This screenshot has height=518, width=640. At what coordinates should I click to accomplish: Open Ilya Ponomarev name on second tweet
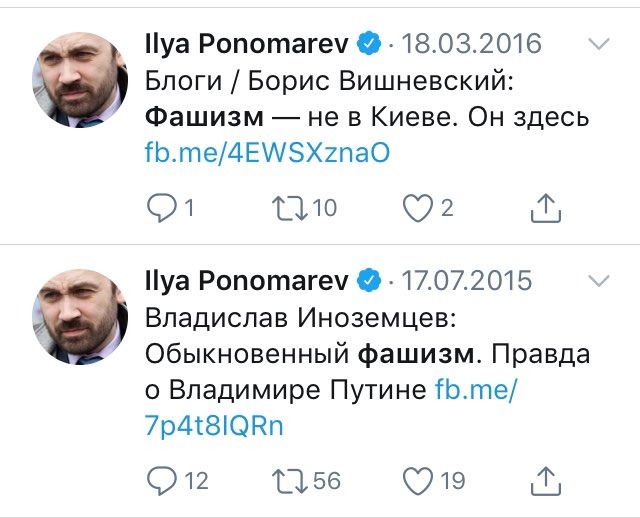coord(247,281)
